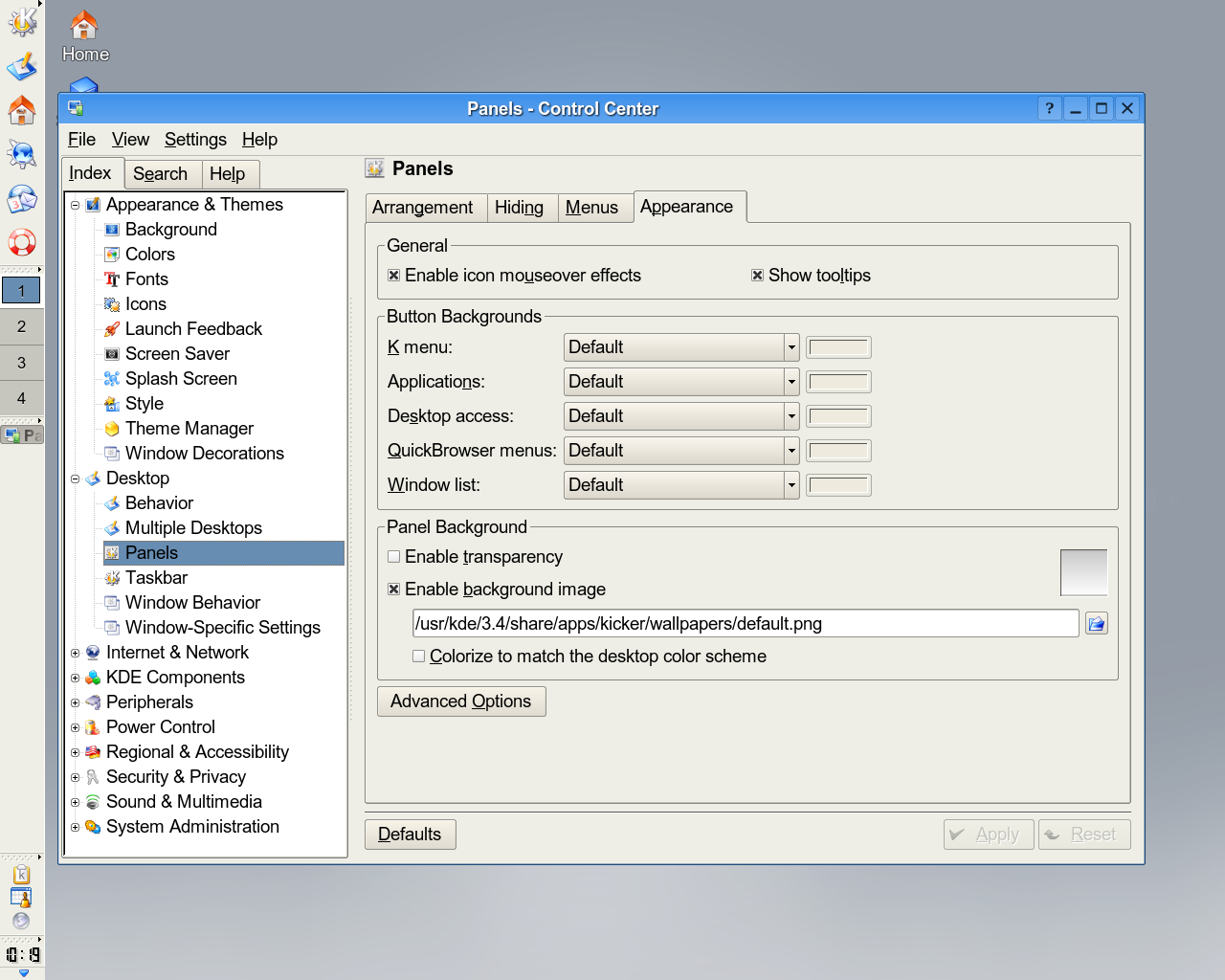
Task: Click the Launch Feedback rocket icon
Action: tap(112, 329)
